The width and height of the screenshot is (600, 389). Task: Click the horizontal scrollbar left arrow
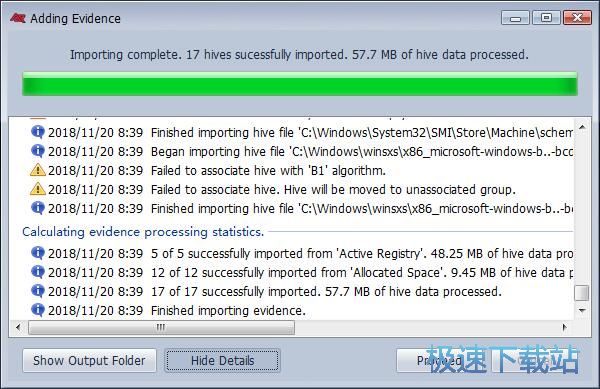[x=18, y=327]
